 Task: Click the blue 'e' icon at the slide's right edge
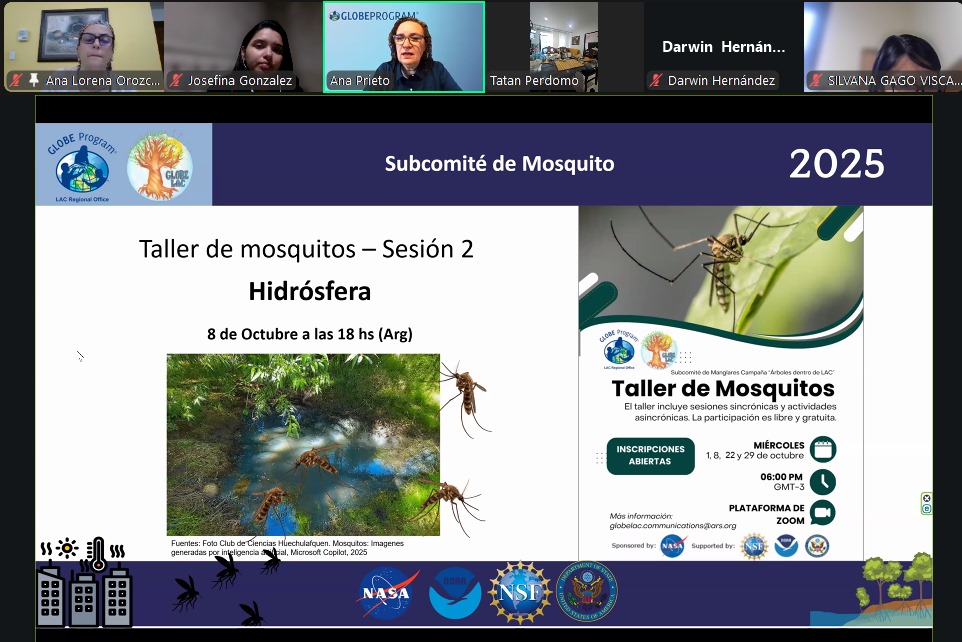coord(926,509)
